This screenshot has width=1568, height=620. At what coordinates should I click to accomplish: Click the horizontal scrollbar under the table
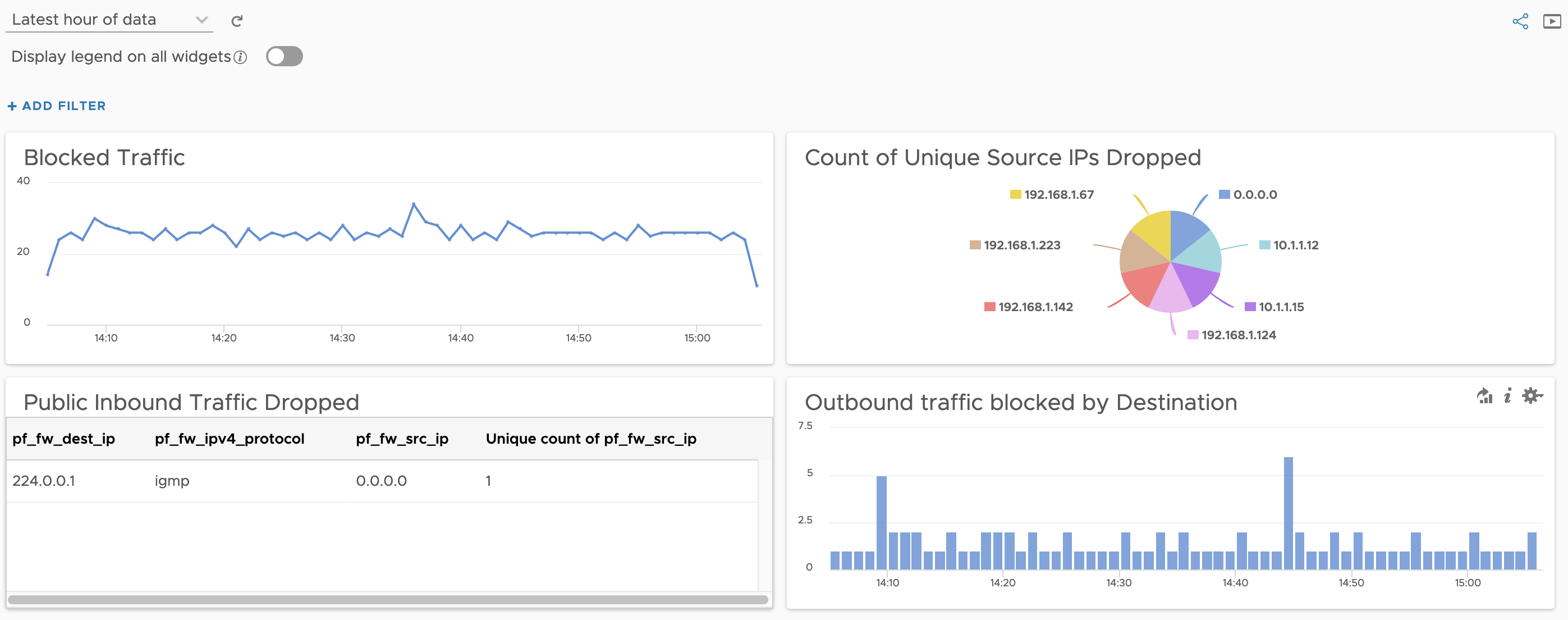point(388,599)
